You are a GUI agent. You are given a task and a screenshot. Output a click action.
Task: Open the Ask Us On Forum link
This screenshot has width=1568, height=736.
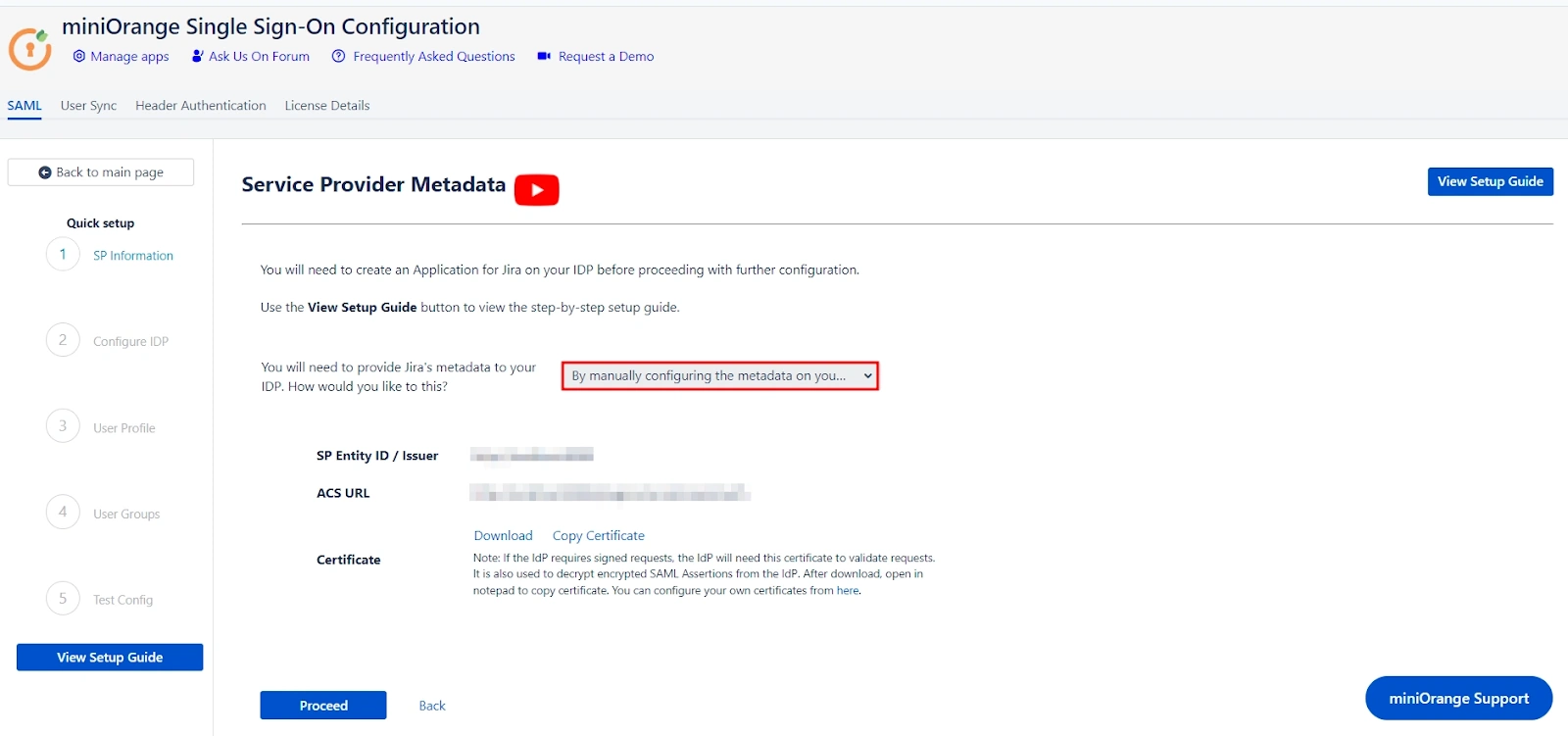coord(259,57)
